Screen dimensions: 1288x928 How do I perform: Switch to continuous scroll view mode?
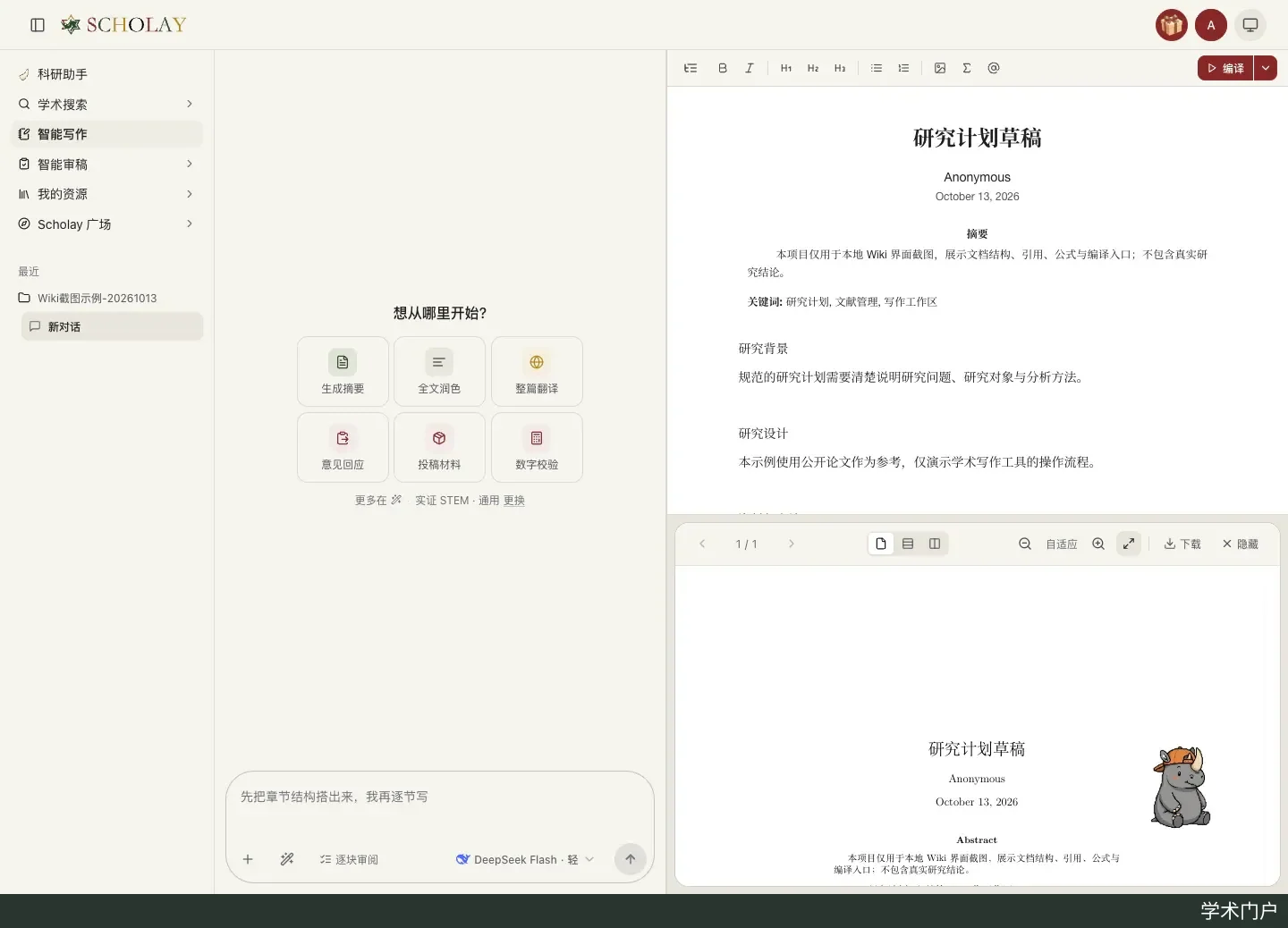(908, 544)
